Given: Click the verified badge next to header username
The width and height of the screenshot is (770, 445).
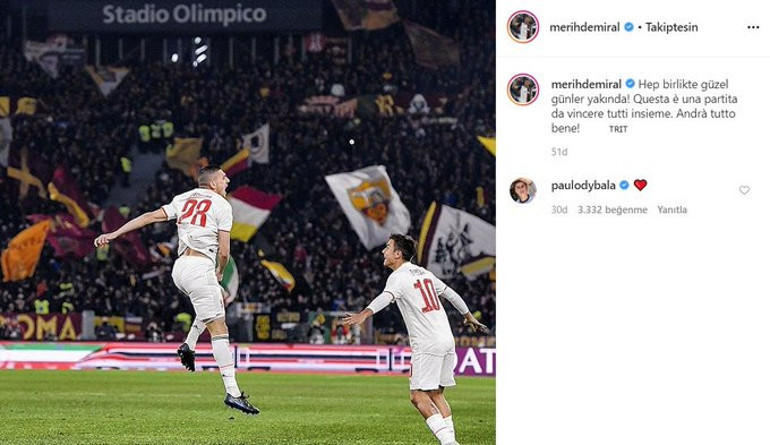Looking at the screenshot, I should point(629,28).
